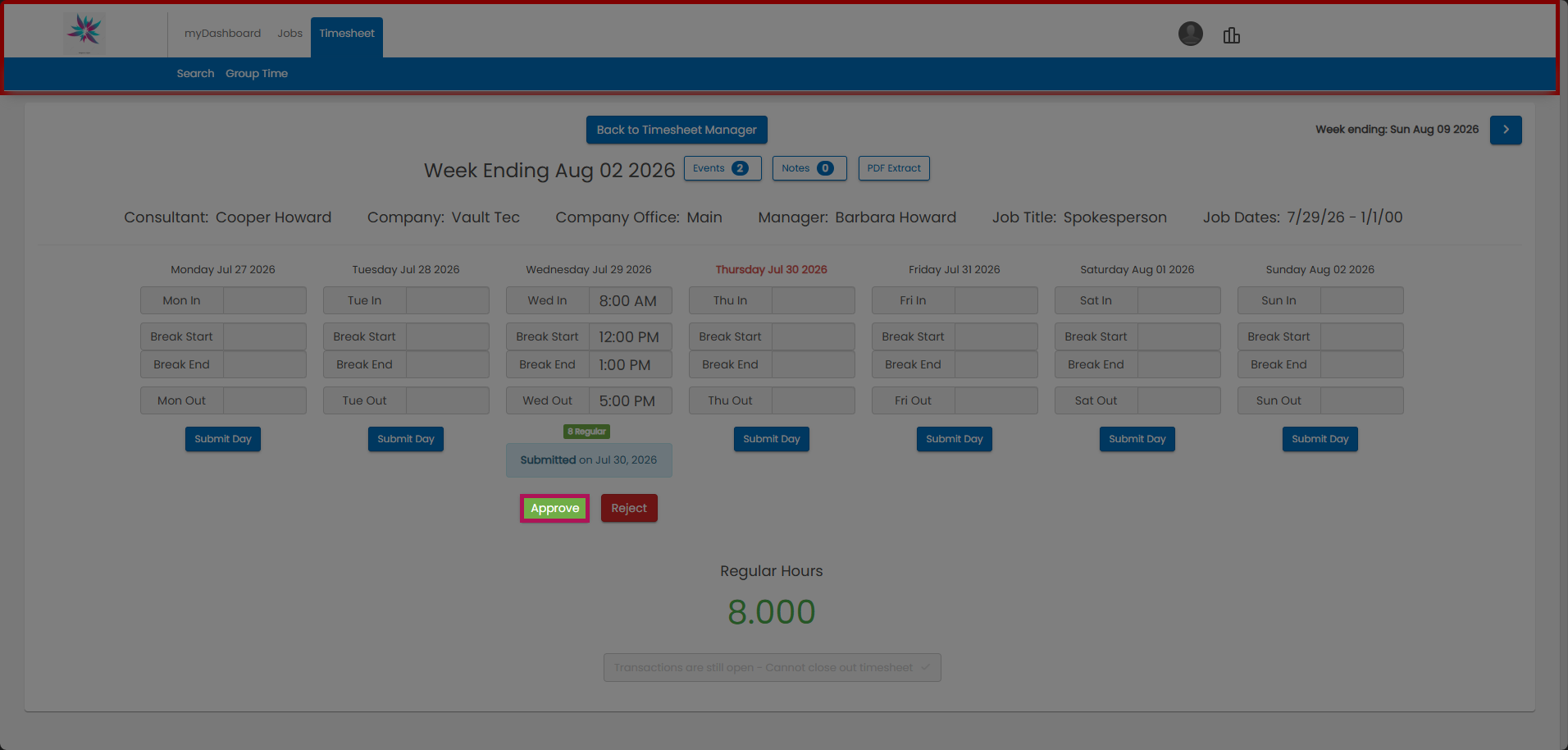
Task: Click Wednesday Break Start showing 12:00 PM
Action: coord(630,336)
